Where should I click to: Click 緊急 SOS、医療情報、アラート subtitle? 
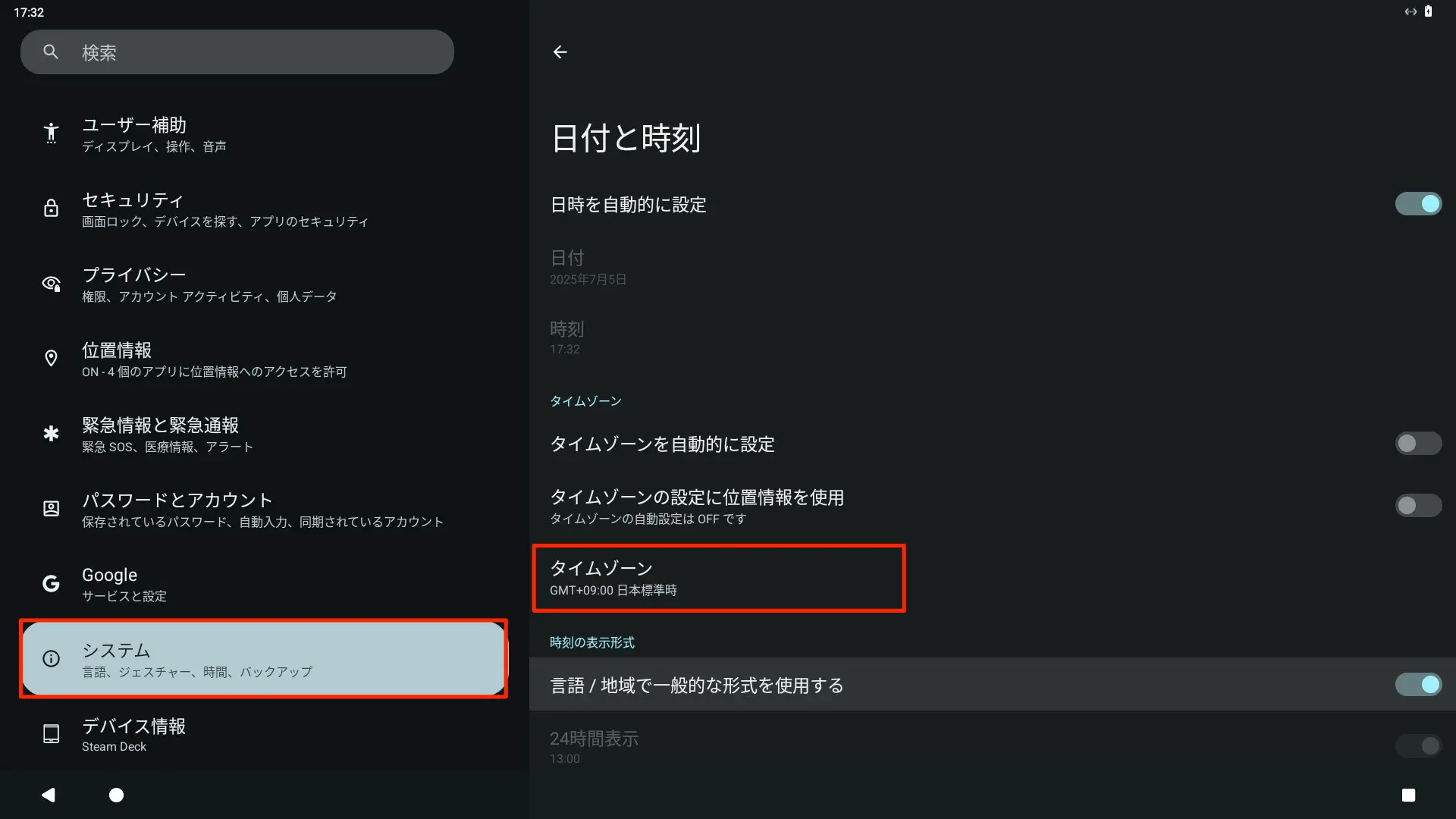pos(168,447)
